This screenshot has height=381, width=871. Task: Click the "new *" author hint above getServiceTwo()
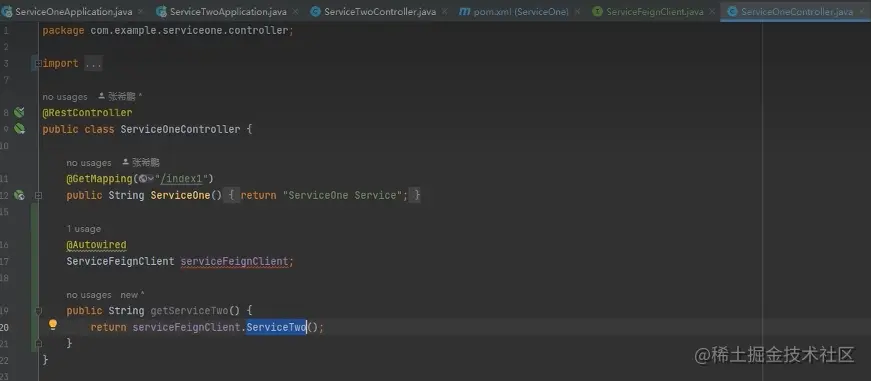click(132, 295)
